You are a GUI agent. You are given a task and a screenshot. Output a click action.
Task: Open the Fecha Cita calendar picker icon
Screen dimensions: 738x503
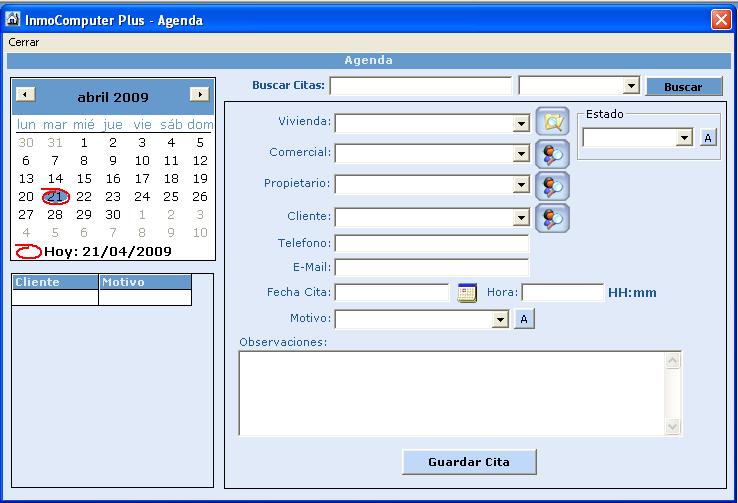click(x=467, y=293)
